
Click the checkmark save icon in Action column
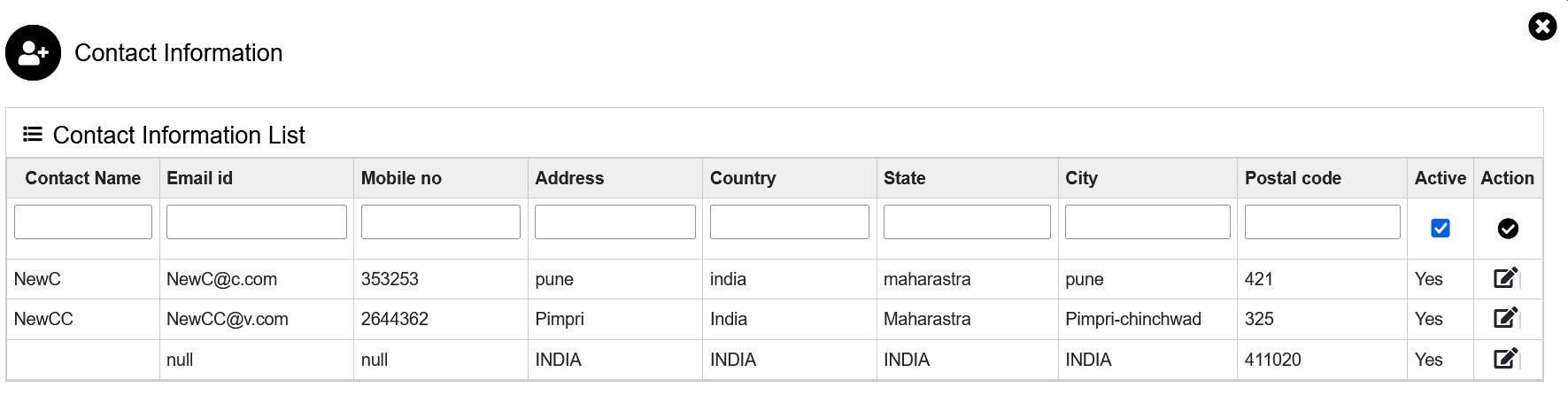(x=1508, y=229)
